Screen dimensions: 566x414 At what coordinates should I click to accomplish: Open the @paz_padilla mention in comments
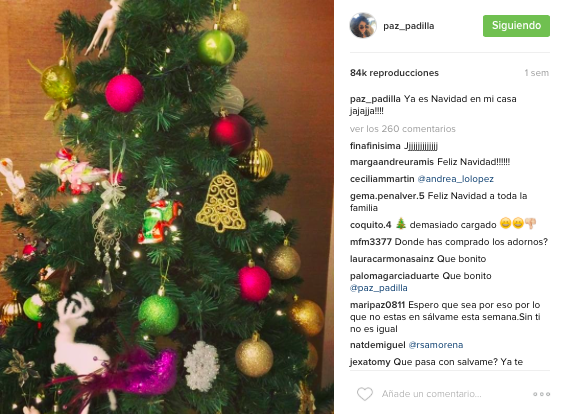379,288
